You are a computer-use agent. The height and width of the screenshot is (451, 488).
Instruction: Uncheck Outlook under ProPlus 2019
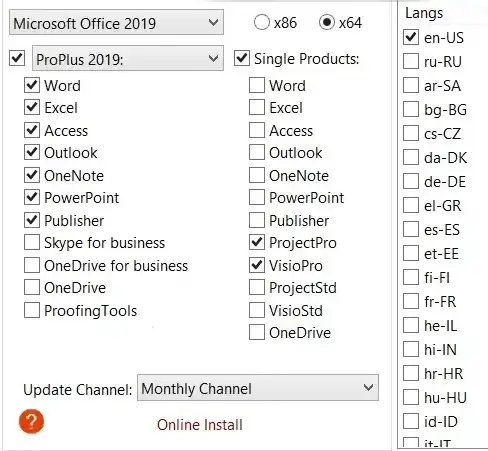click(x=32, y=152)
